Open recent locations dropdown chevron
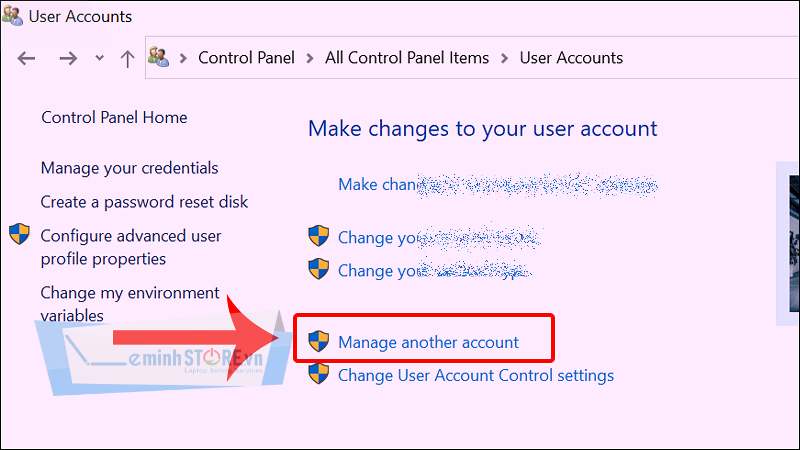 tap(99, 58)
